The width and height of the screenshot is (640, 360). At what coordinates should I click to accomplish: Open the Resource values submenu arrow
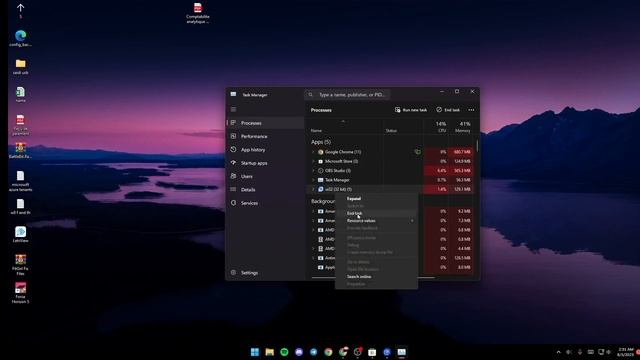coord(412,221)
